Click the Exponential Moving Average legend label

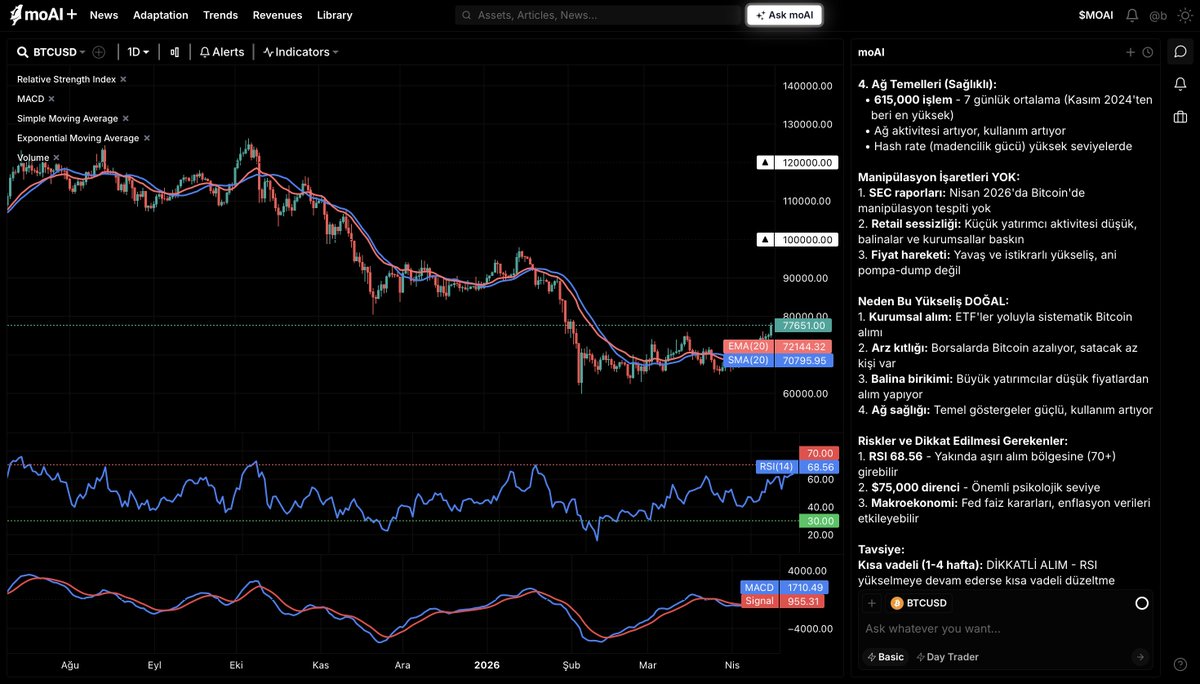point(78,138)
